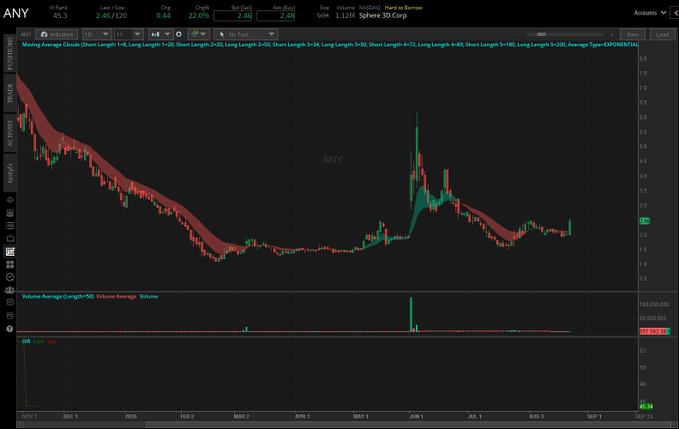
Task: Click the Hard to Borrow label
Action: click(x=403, y=7)
